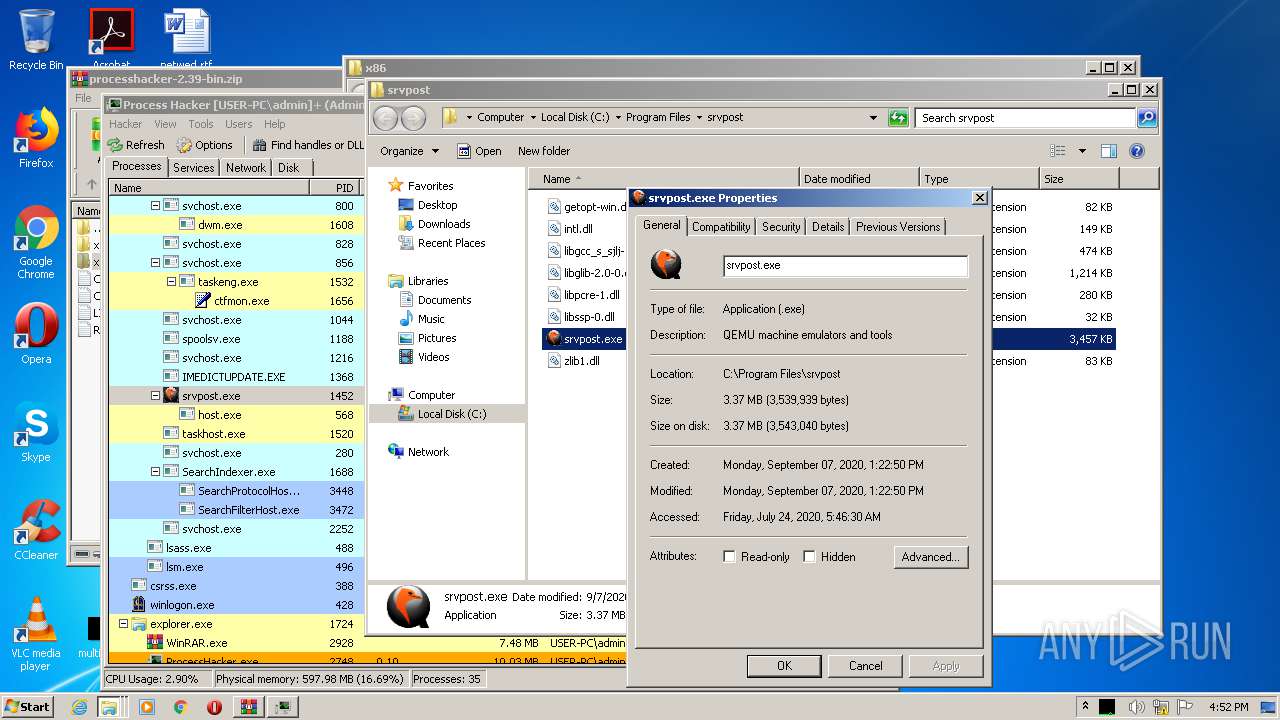Click Explorer back navigation button
Image resolution: width=1280 pixels, height=720 pixels.
tap(385, 118)
